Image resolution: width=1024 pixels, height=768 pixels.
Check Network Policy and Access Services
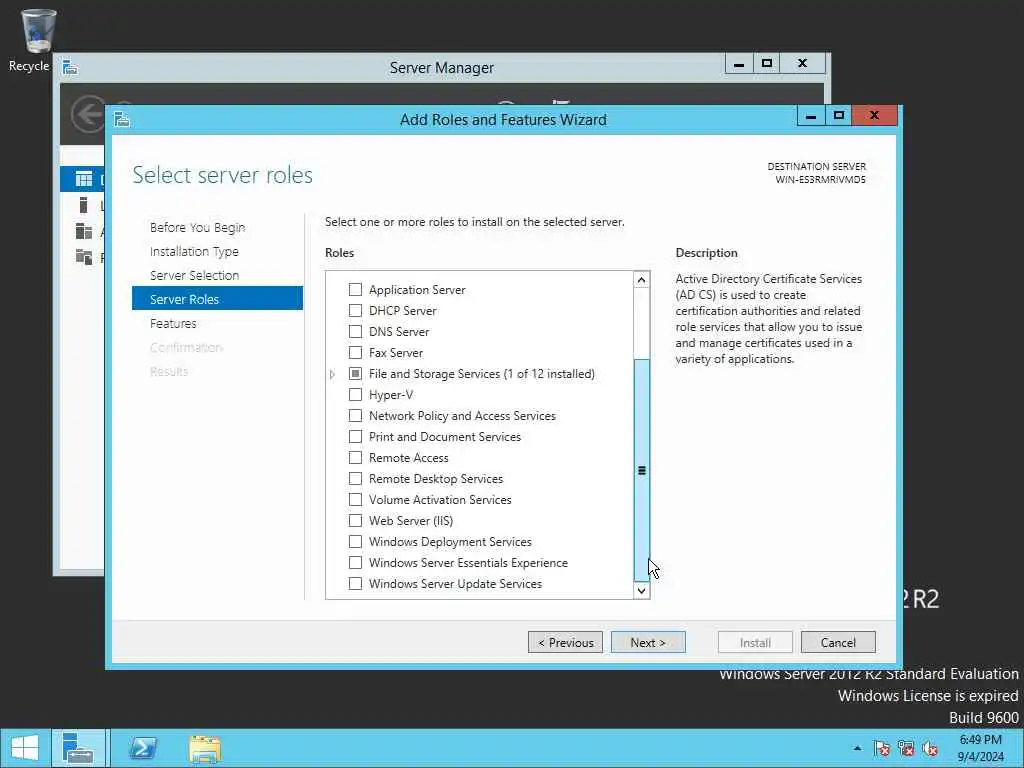point(355,415)
